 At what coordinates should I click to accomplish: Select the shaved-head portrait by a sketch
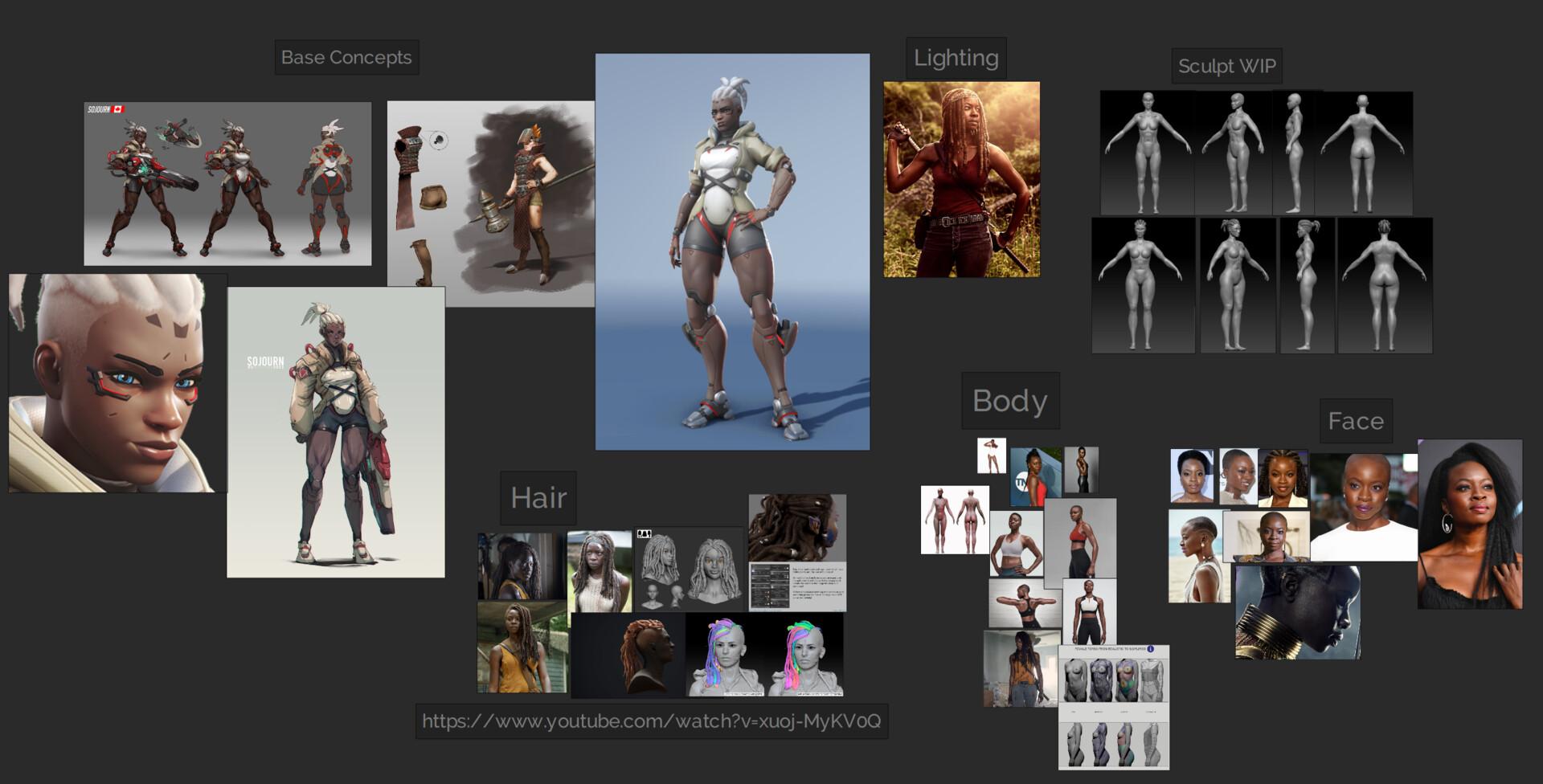(x=1267, y=537)
